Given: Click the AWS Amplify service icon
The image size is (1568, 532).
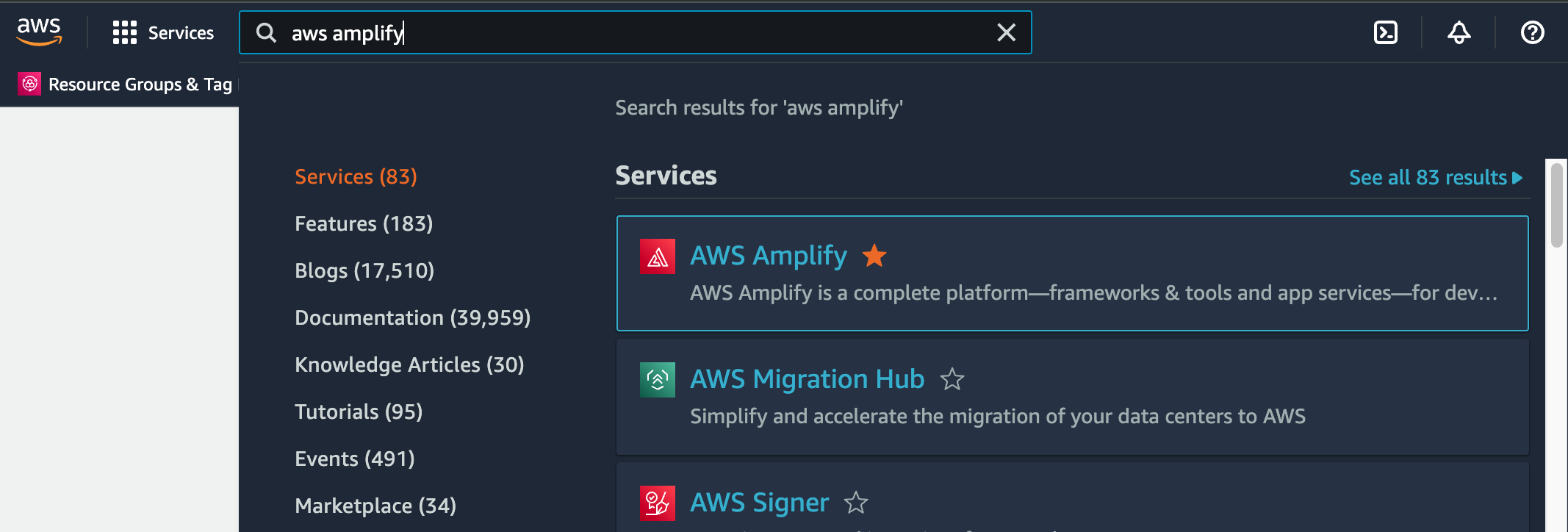Looking at the screenshot, I should [657, 256].
